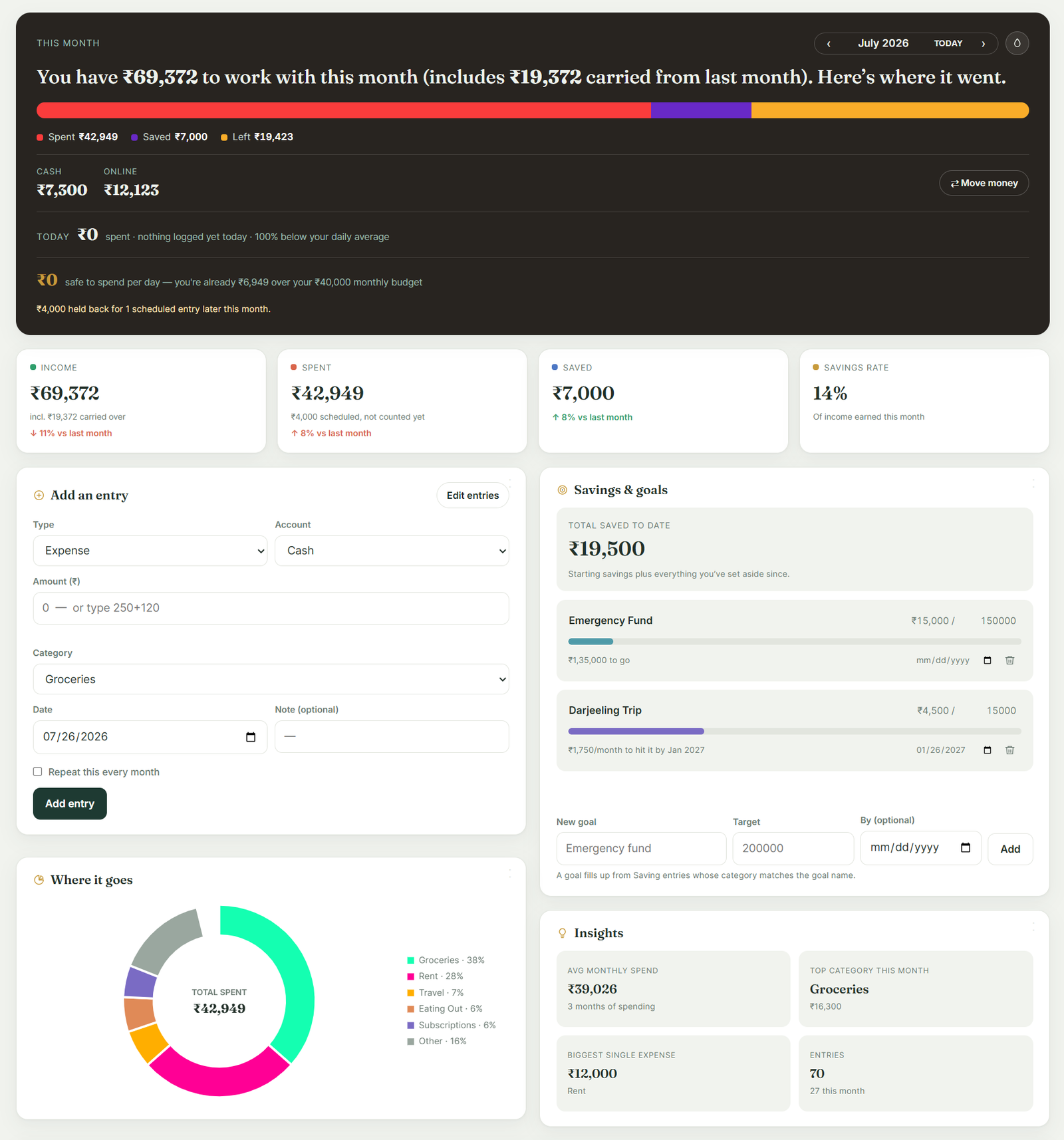Image resolution: width=1064 pixels, height=1140 pixels.
Task: Open calendar picker for Emergency Fund date
Action: tap(988, 660)
